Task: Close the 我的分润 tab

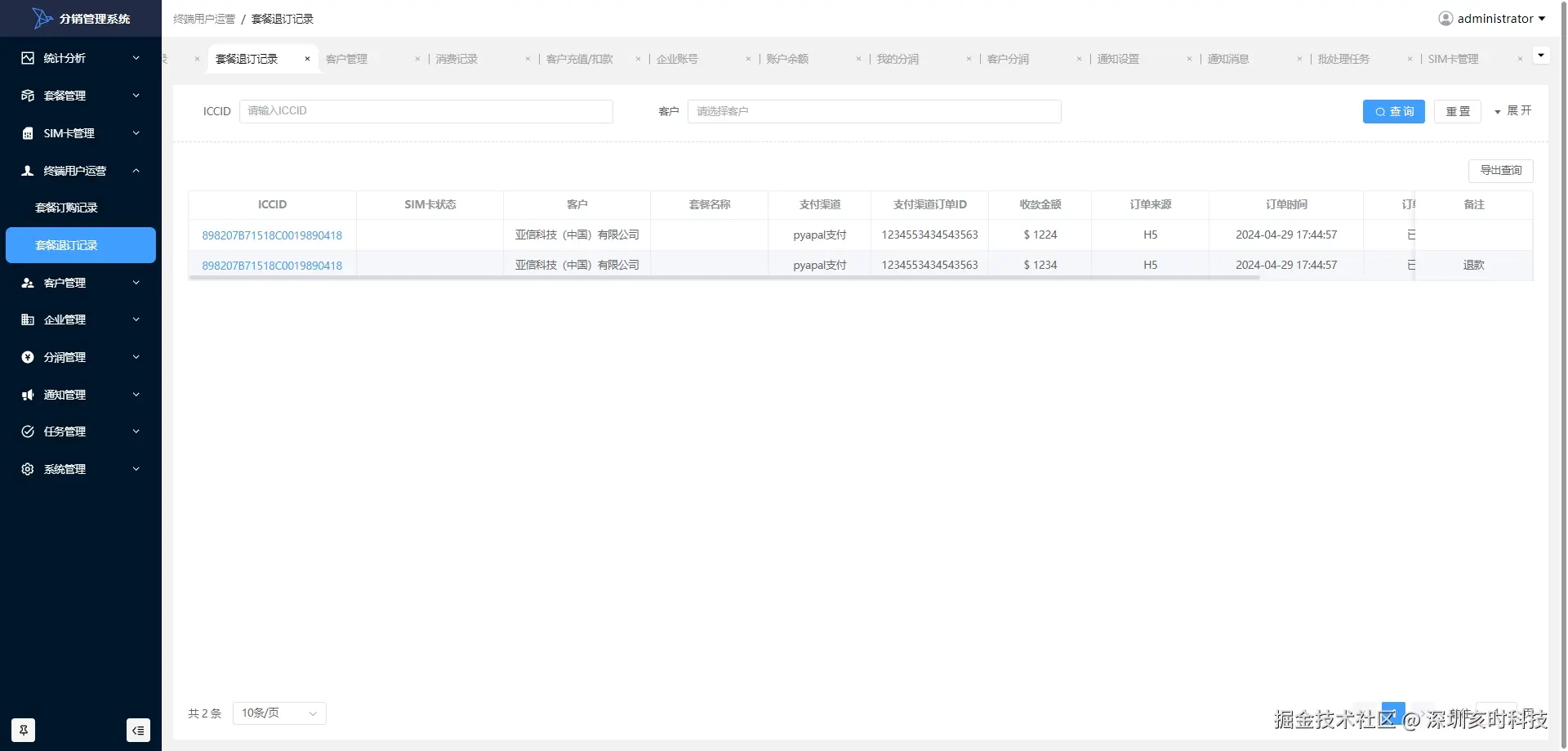Action: pos(969,59)
